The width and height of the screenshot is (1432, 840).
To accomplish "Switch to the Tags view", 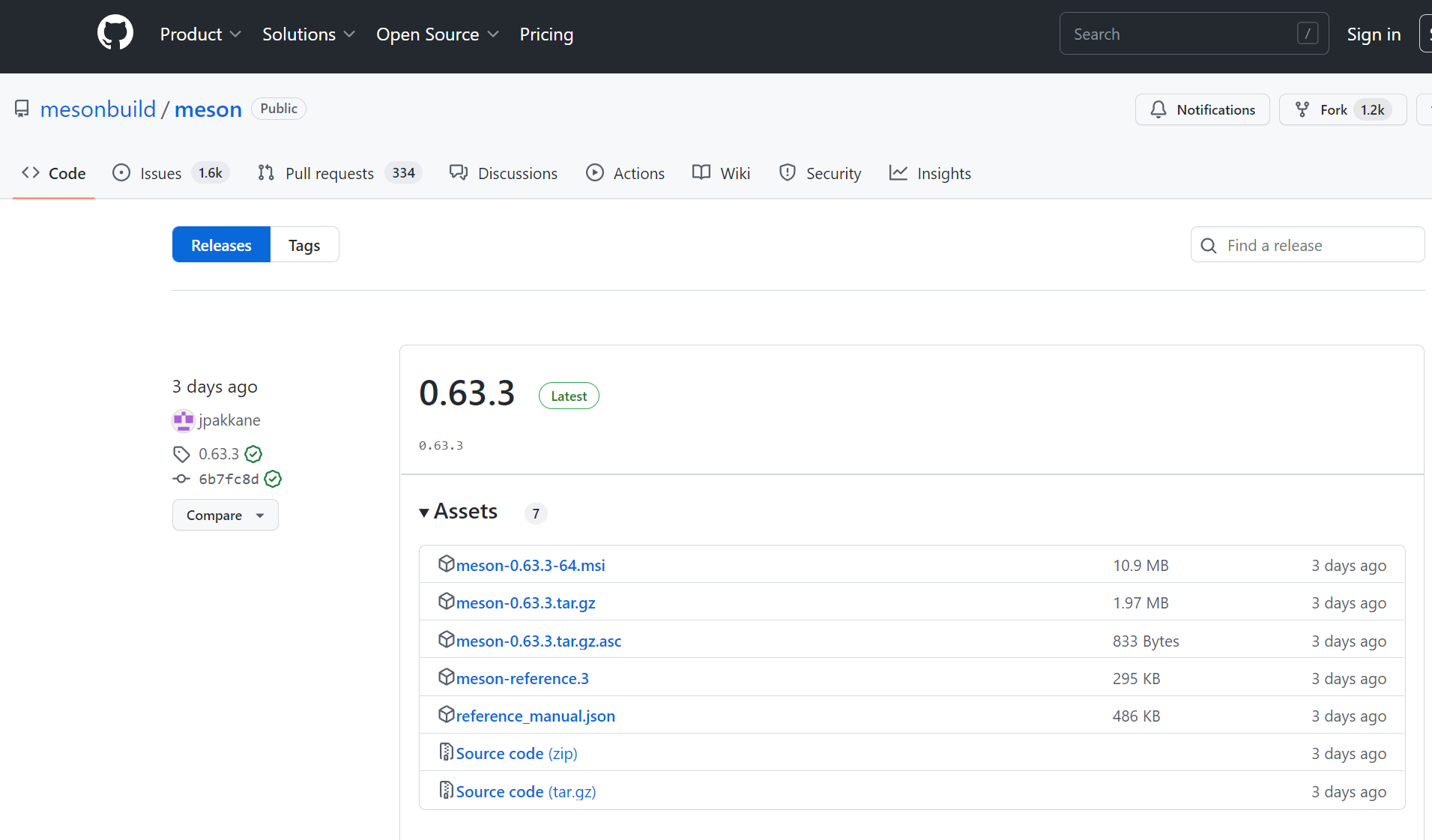I will pyautogui.click(x=304, y=245).
